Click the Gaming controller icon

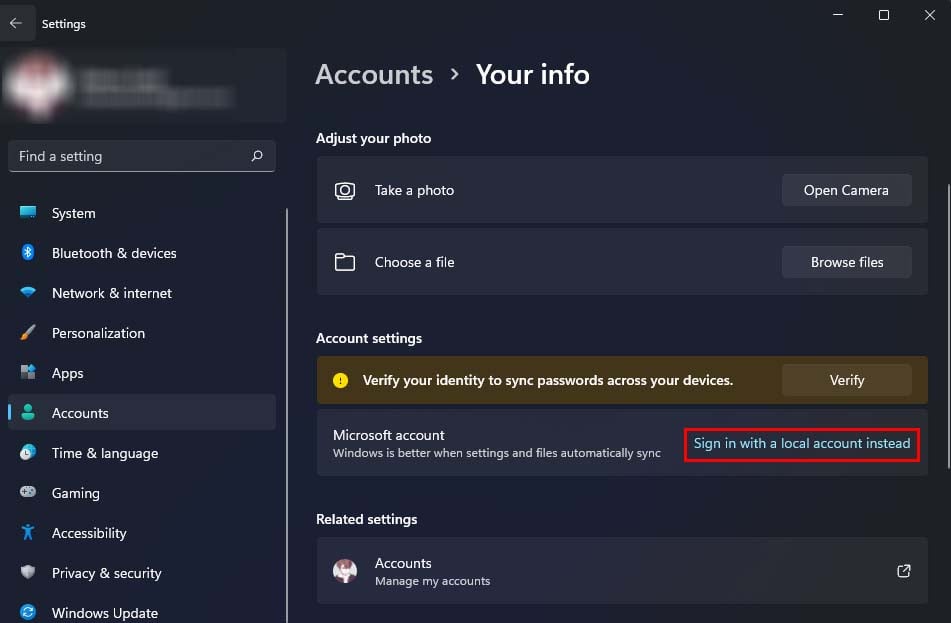[28, 492]
